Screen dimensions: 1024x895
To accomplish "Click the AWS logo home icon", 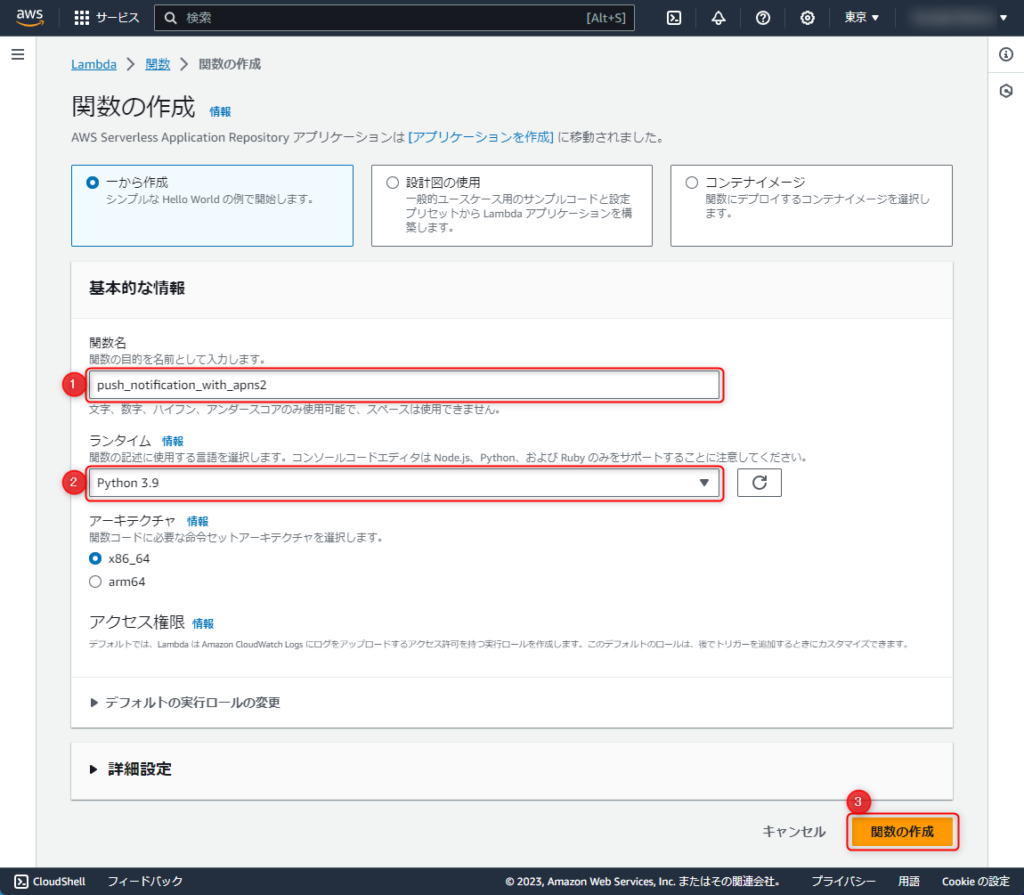I will pos(30,18).
